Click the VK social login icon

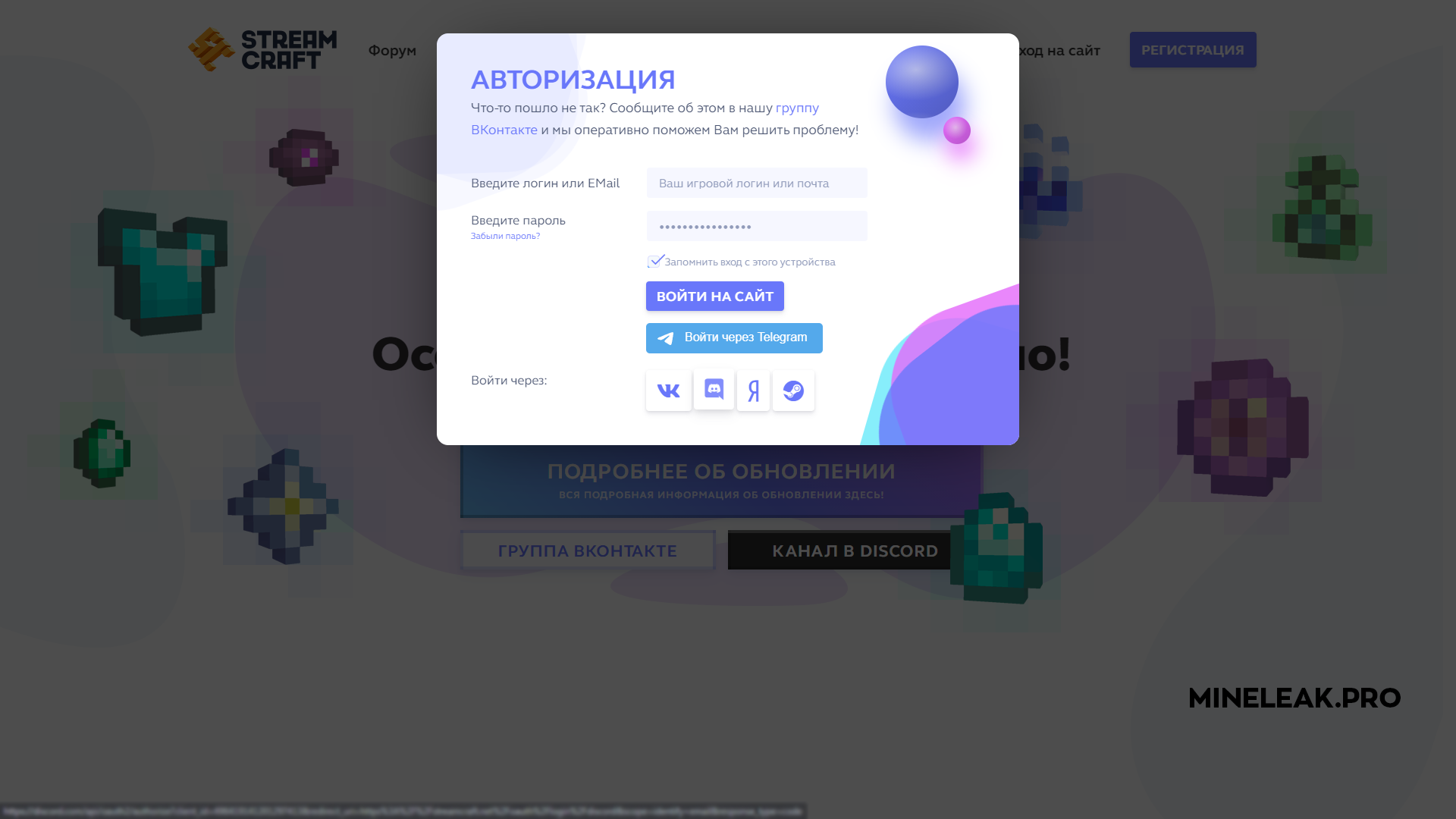click(x=668, y=391)
